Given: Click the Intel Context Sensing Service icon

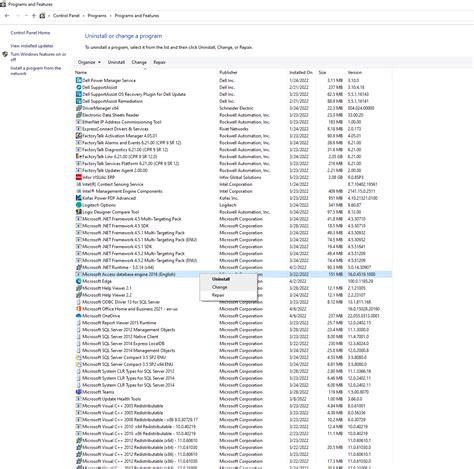Looking at the screenshot, I should [x=79, y=184].
